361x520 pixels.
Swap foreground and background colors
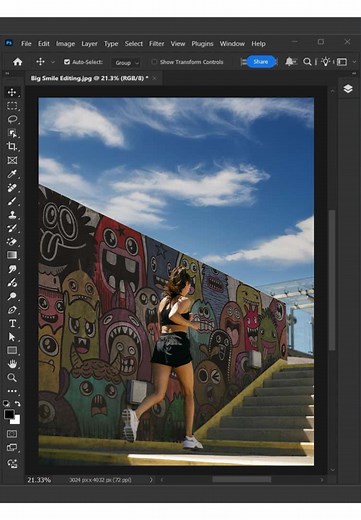pyautogui.click(x=18, y=404)
